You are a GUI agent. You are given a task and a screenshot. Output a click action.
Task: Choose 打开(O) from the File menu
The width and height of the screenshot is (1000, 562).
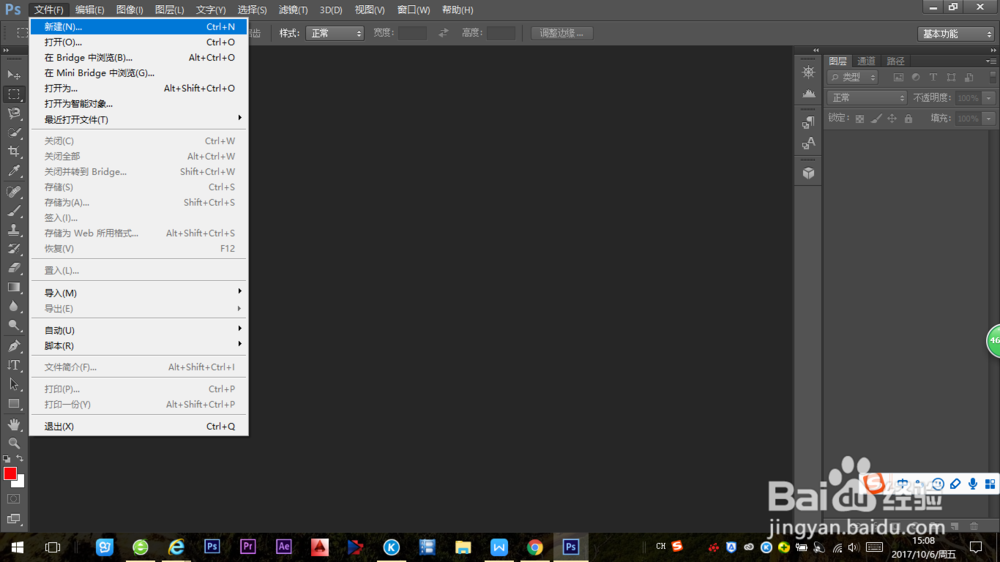(138, 42)
